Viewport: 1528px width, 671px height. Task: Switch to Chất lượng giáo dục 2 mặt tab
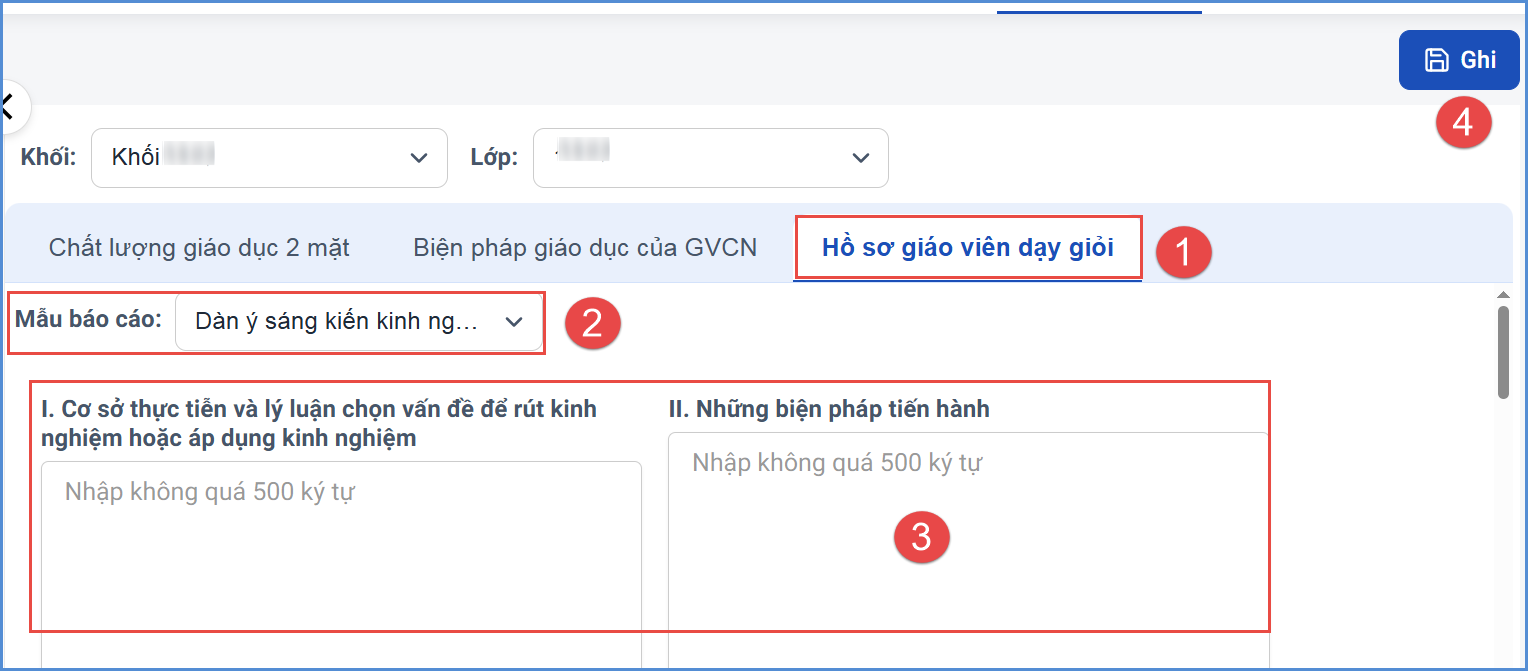tap(199, 248)
